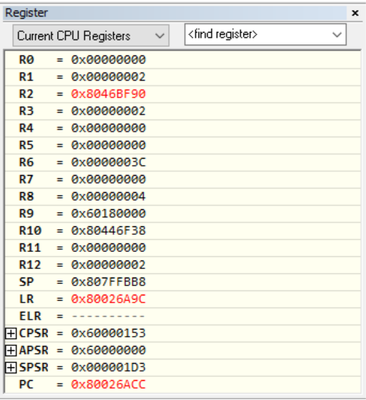Click the PC register name
This screenshot has height=400, width=366.
click(x=26, y=384)
